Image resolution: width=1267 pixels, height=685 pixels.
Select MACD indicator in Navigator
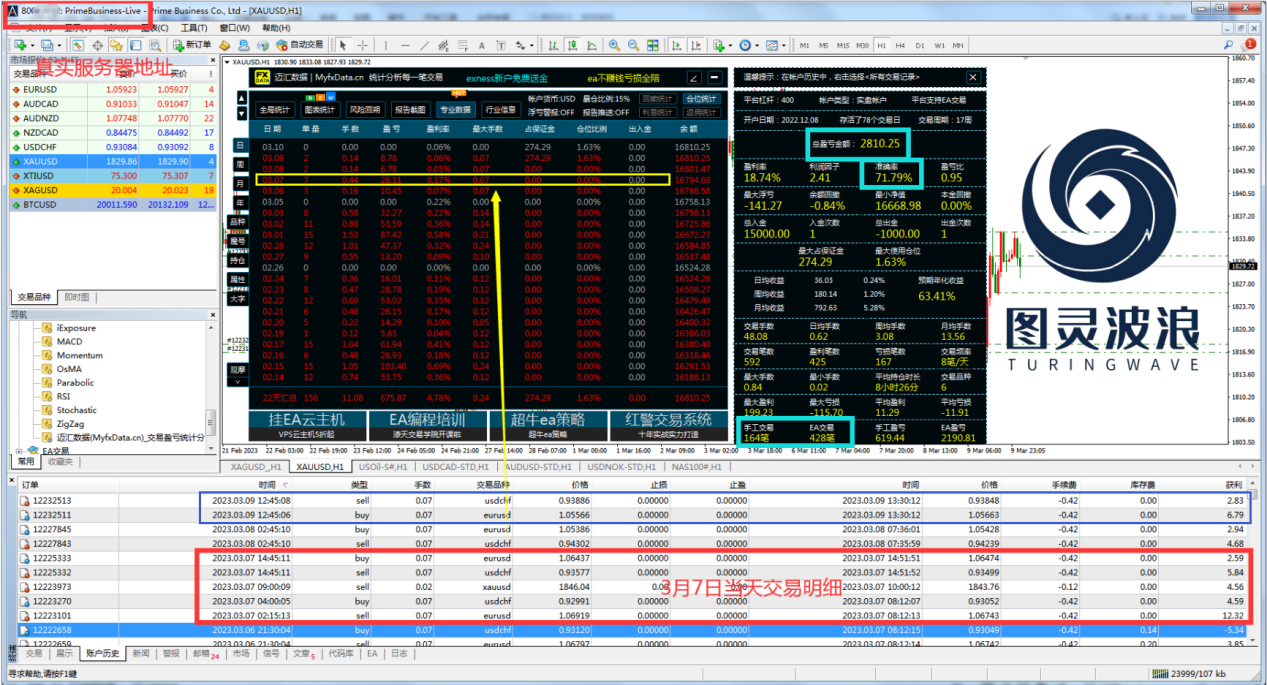click(69, 342)
